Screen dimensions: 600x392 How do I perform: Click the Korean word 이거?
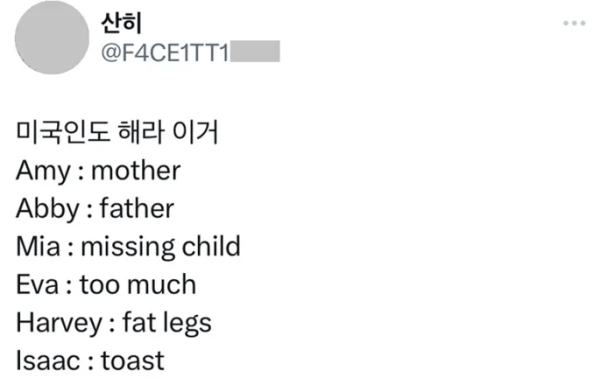(x=195, y=132)
